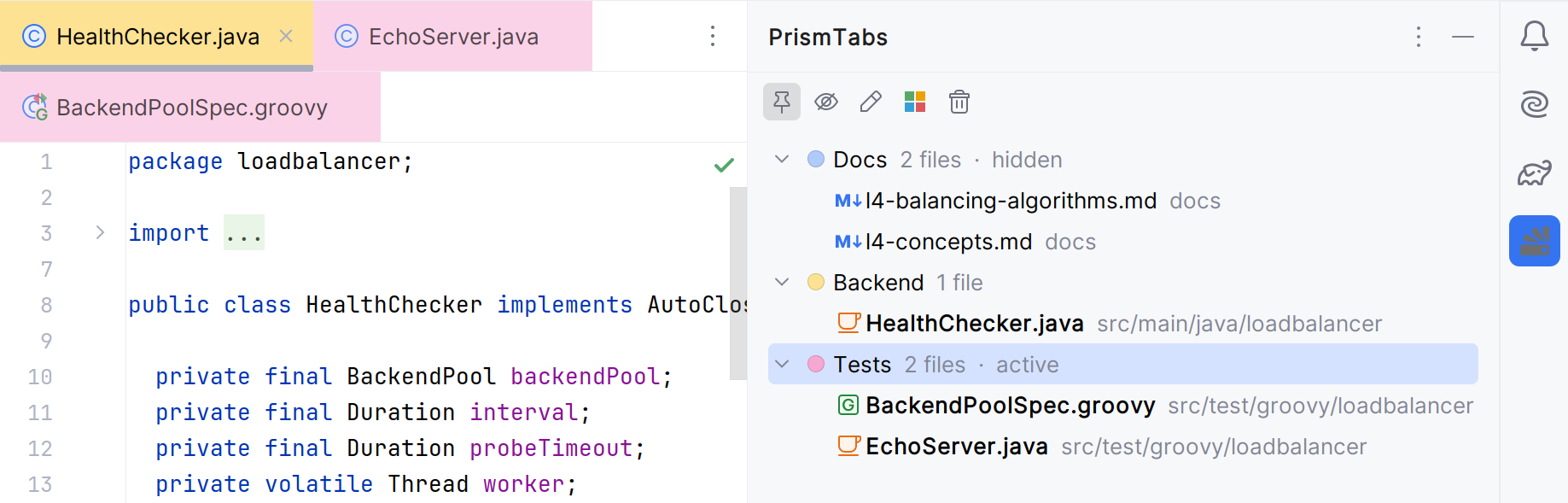Image resolution: width=1568 pixels, height=503 pixels.
Task: Click the probeTimeout field name
Action: (x=551, y=448)
